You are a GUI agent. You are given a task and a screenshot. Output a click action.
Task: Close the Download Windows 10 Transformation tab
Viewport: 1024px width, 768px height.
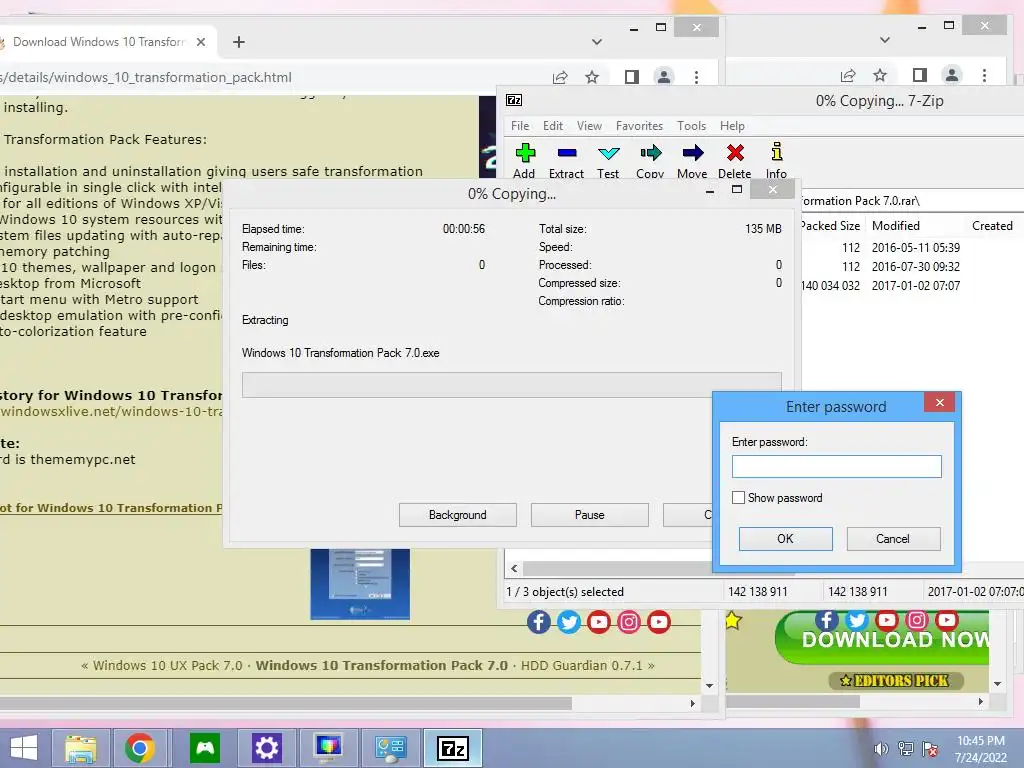point(201,42)
